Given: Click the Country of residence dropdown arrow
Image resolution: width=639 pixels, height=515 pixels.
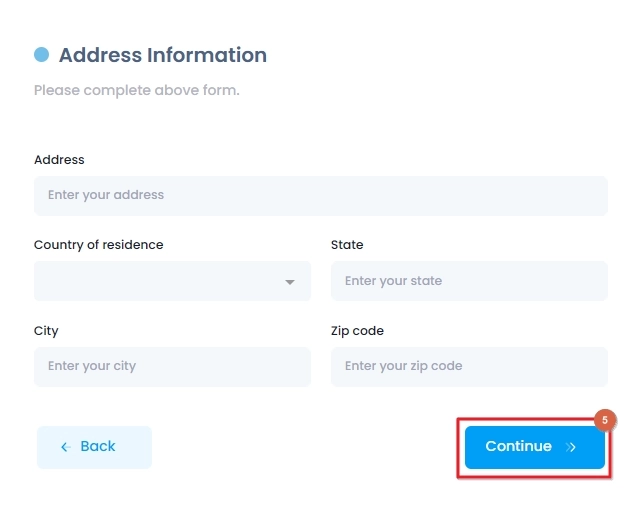Looking at the screenshot, I should [x=290, y=282].
